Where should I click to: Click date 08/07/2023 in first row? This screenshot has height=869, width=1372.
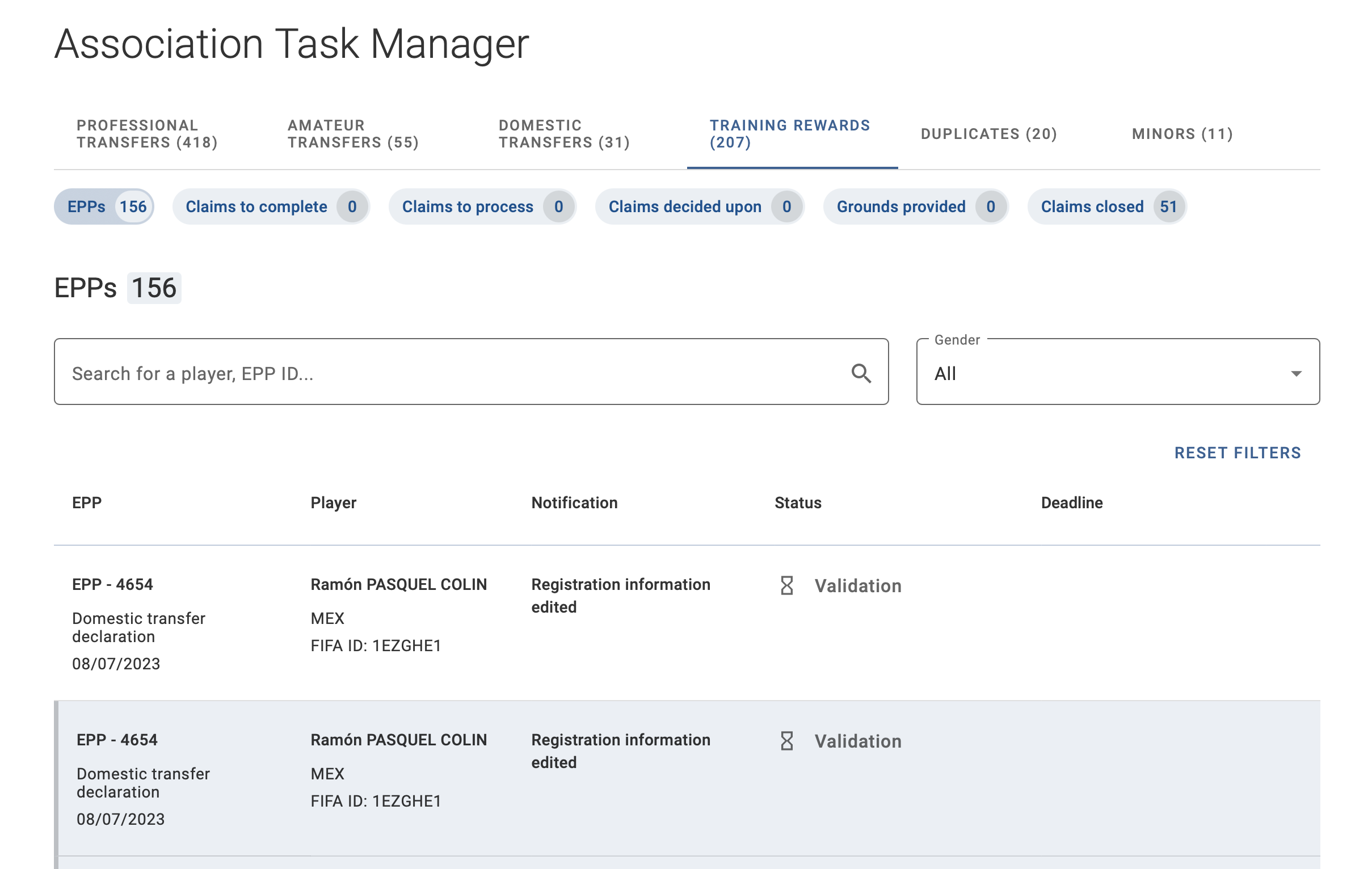pyautogui.click(x=116, y=664)
